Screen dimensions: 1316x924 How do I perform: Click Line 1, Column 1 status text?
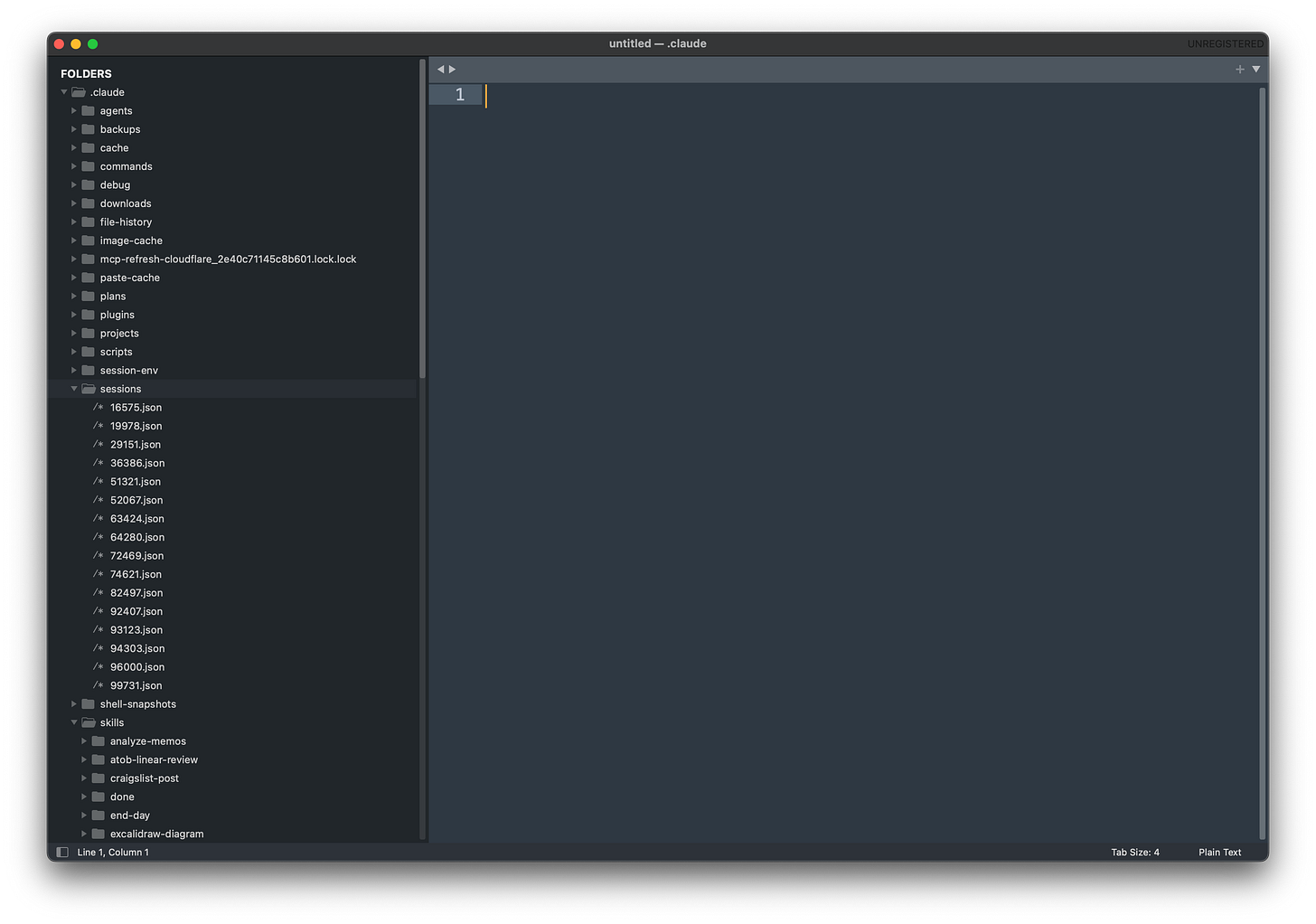[x=113, y=852]
